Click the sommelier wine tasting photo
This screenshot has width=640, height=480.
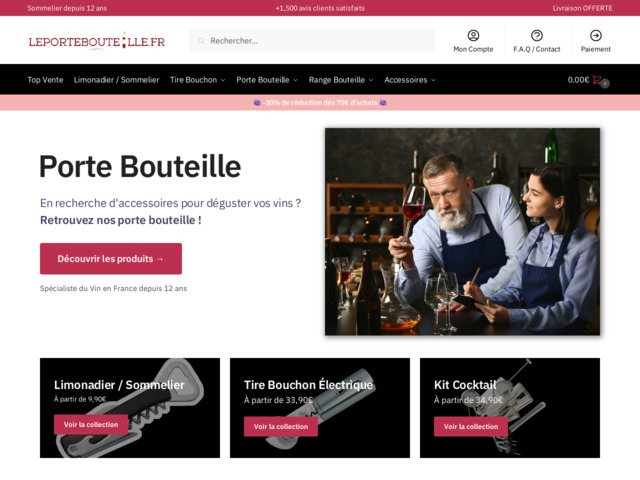(x=462, y=231)
